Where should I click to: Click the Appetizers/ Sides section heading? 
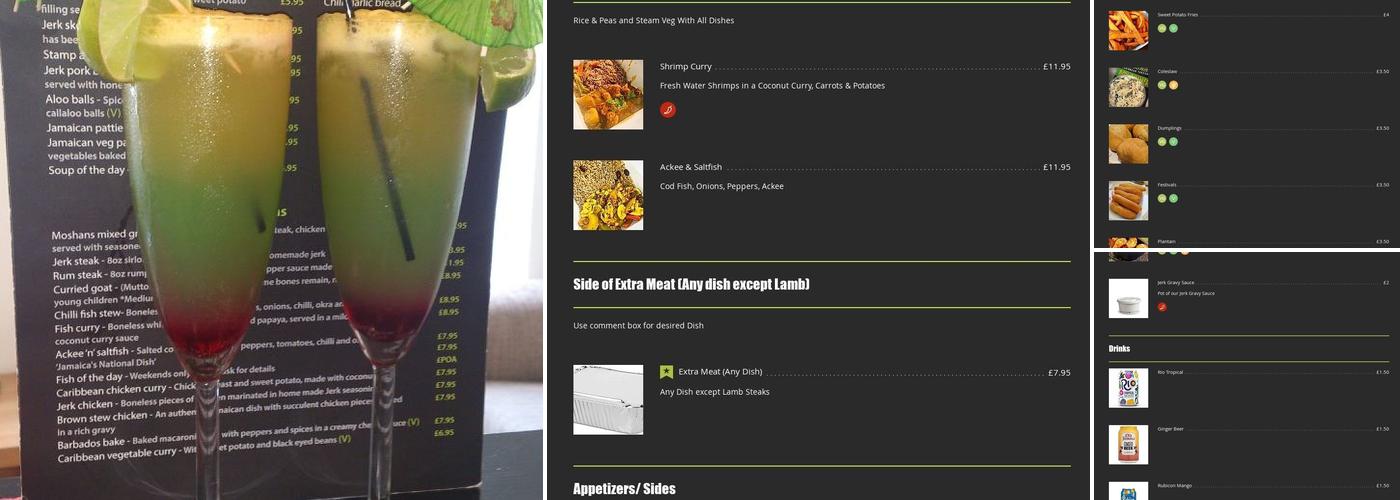(624, 489)
